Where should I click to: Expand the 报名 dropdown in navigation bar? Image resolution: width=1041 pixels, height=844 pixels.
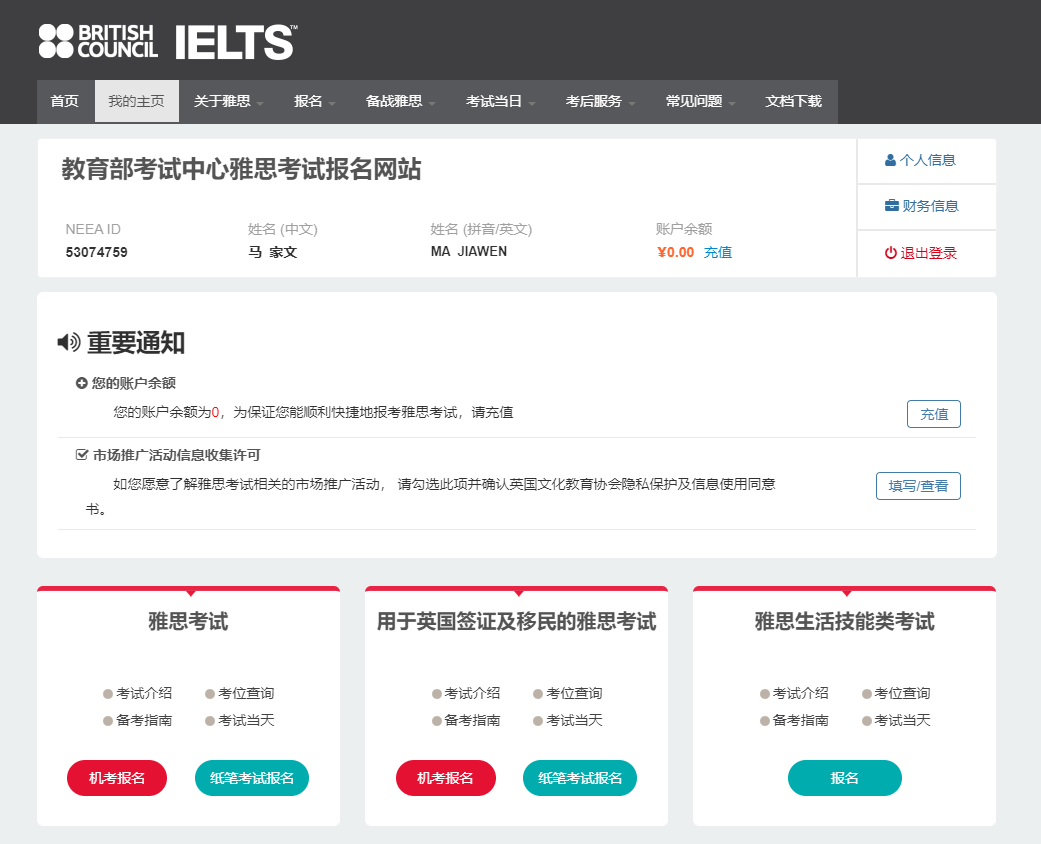pyautogui.click(x=315, y=102)
